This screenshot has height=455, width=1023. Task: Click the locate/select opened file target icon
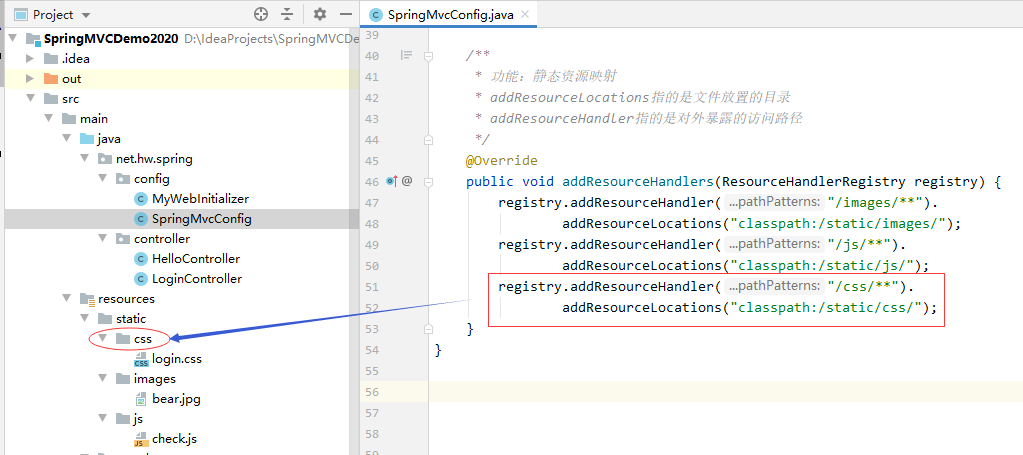261,14
